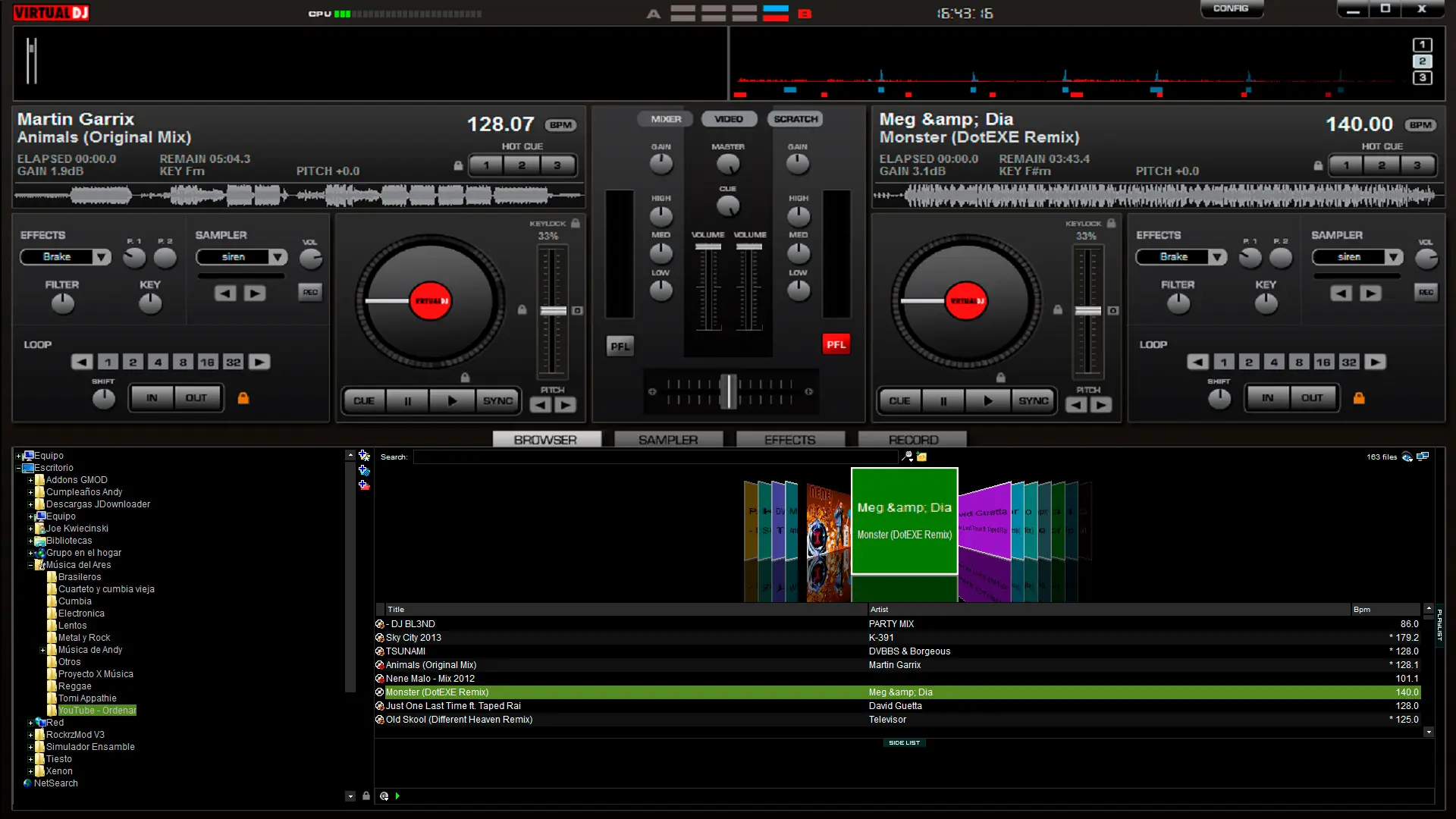This screenshot has width=1456, height=819.
Task: Select waveform zoom level 3
Action: (1422, 78)
